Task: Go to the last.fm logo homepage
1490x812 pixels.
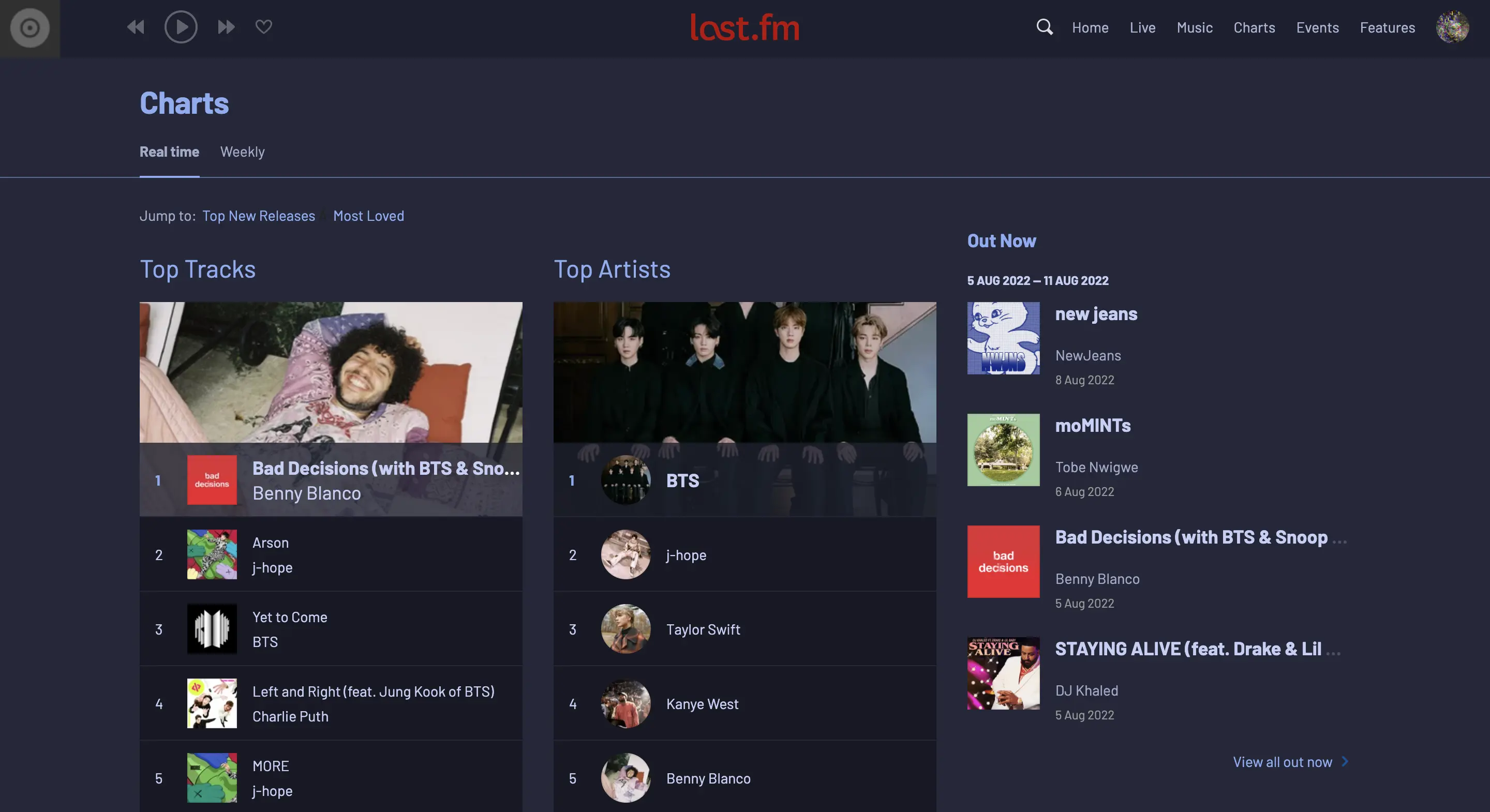Action: pyautogui.click(x=744, y=27)
